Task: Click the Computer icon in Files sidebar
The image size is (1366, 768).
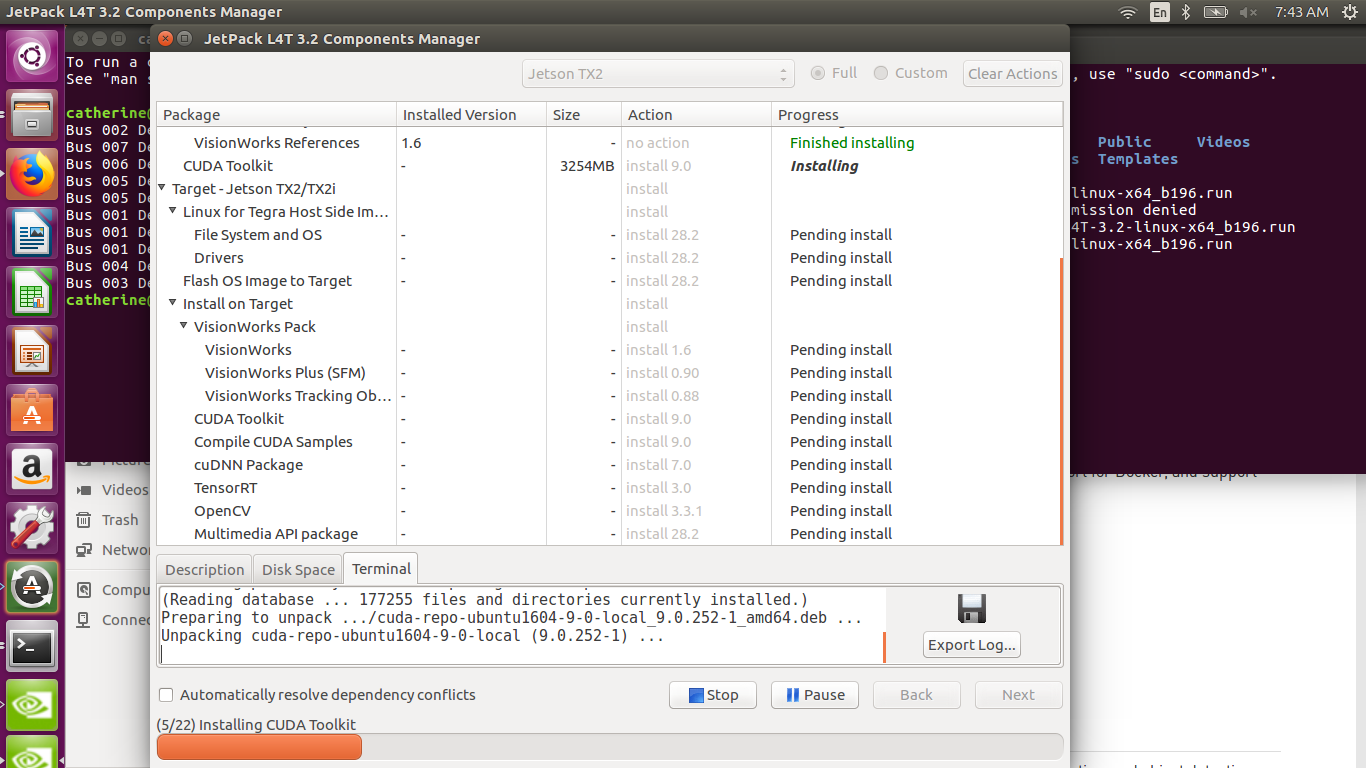Action: pyautogui.click(x=84, y=590)
